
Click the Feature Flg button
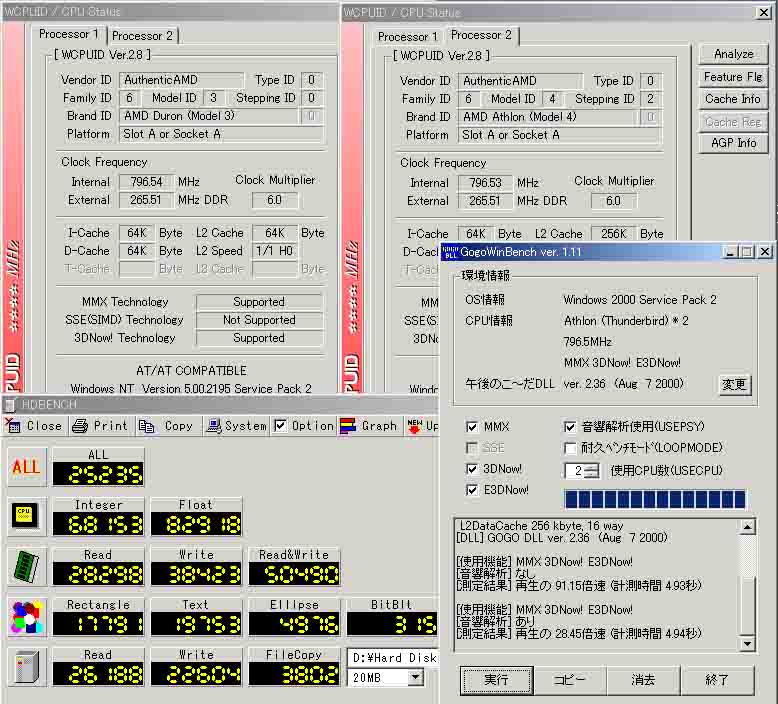point(733,77)
